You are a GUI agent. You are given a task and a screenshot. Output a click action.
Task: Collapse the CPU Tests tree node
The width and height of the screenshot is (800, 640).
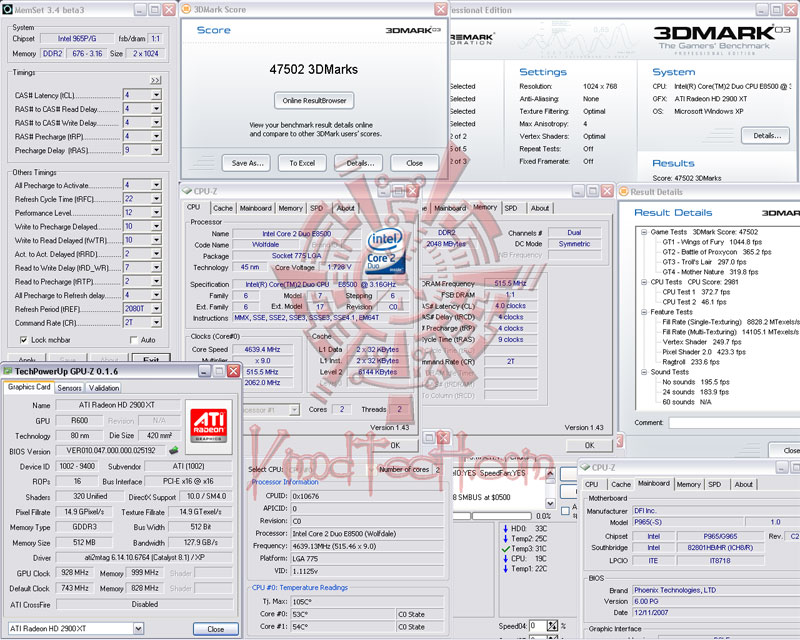tap(644, 282)
